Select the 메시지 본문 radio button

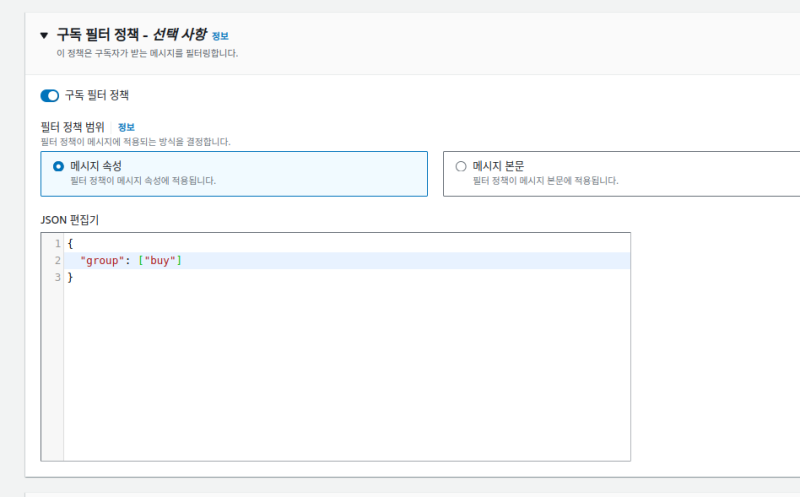coord(460,166)
